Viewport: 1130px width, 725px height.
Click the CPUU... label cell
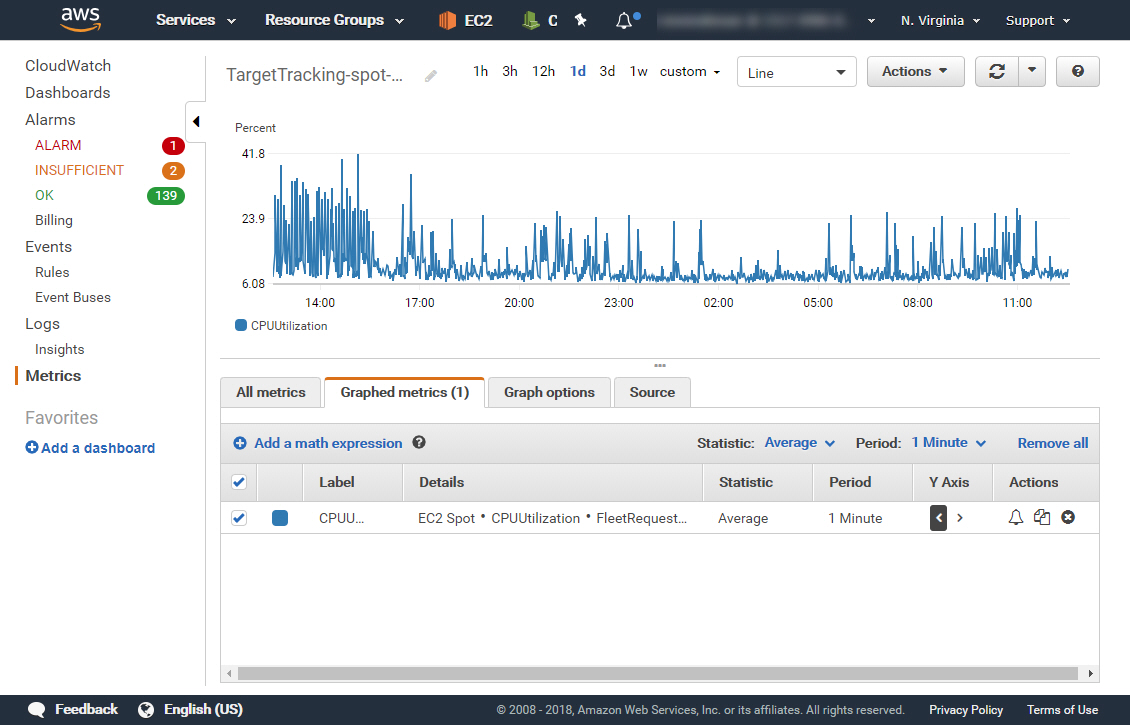click(342, 518)
